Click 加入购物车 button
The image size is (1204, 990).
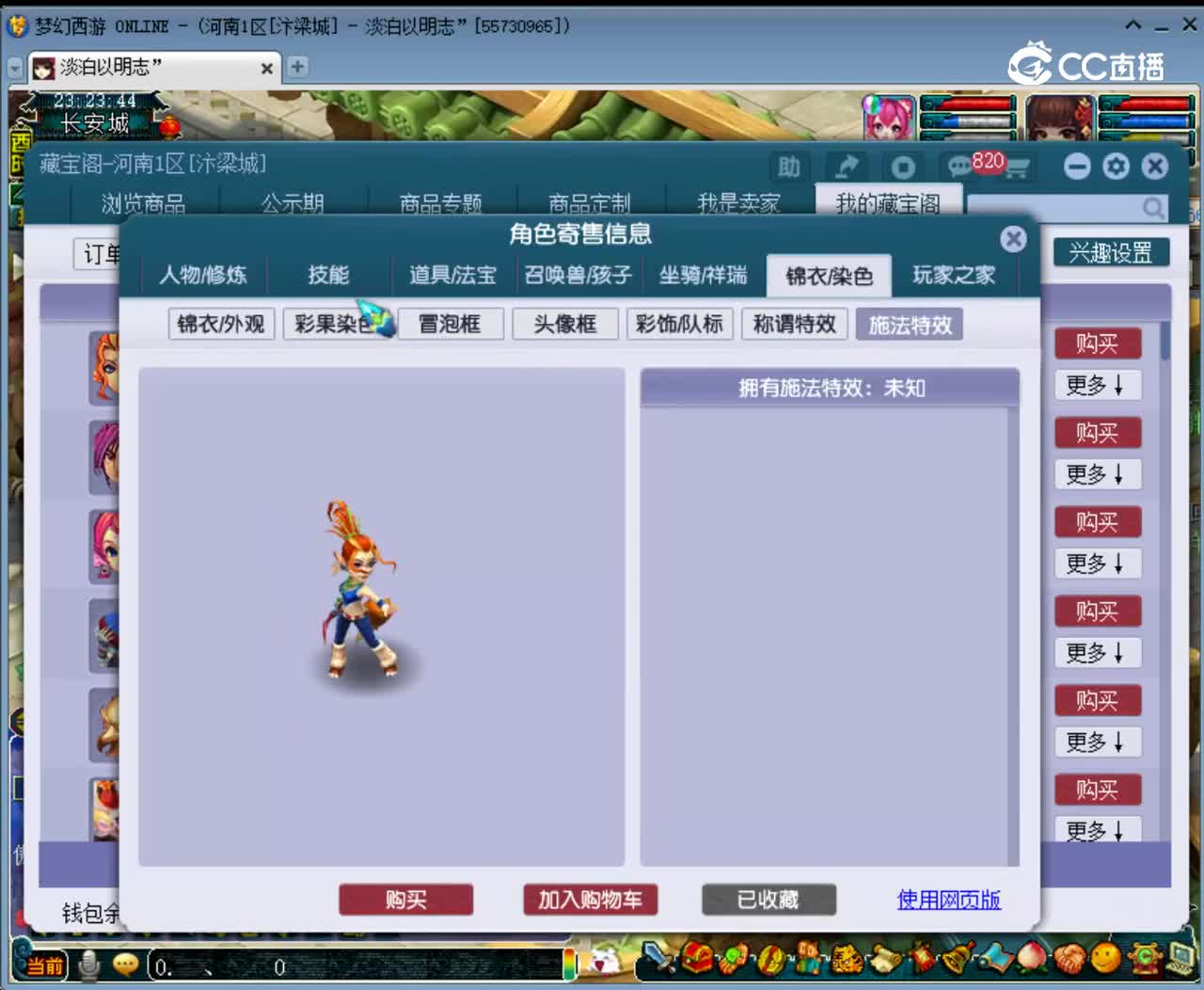pos(590,900)
